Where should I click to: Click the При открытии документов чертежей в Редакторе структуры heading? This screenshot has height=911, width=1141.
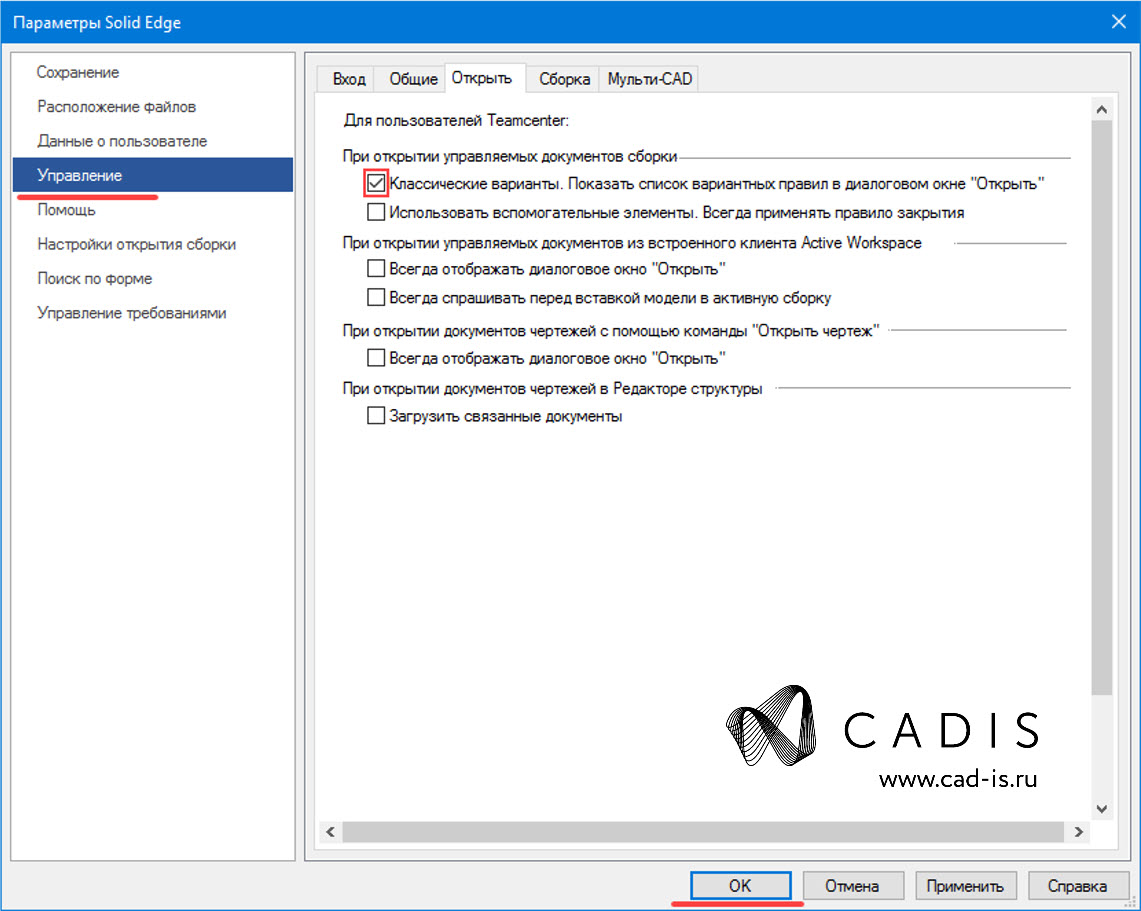click(x=552, y=389)
